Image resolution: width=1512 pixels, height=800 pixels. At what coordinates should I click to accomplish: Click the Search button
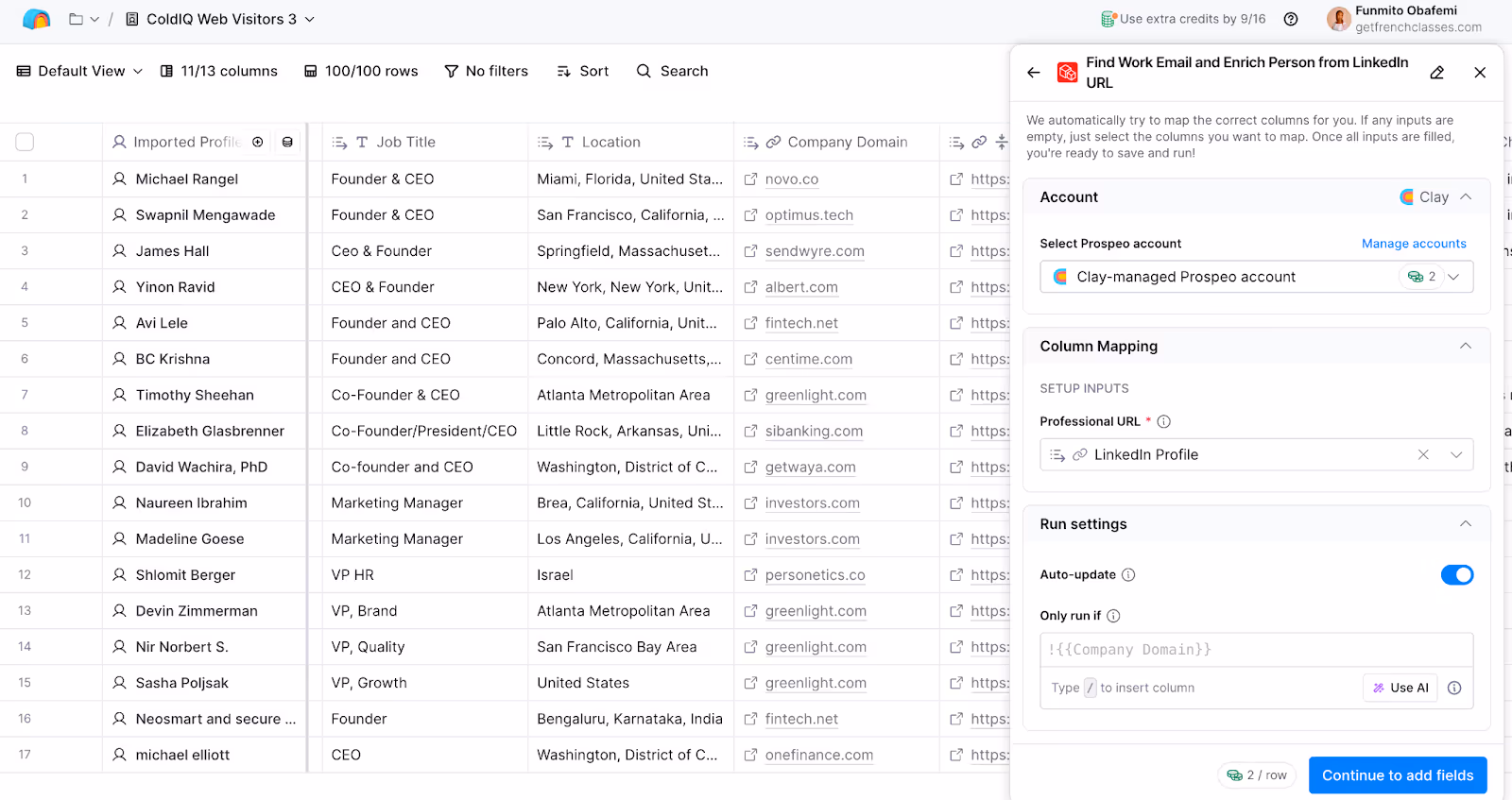click(x=673, y=71)
